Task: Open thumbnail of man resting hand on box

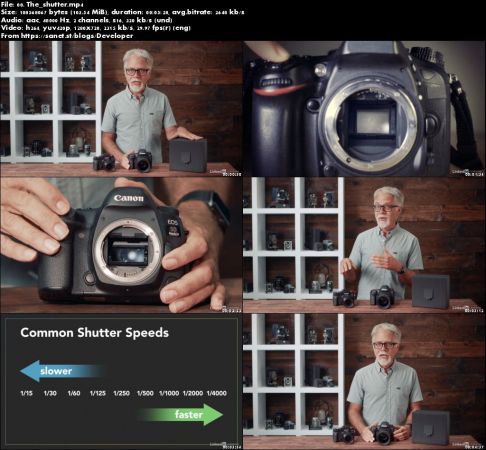Action: pyautogui.click(x=121, y=109)
